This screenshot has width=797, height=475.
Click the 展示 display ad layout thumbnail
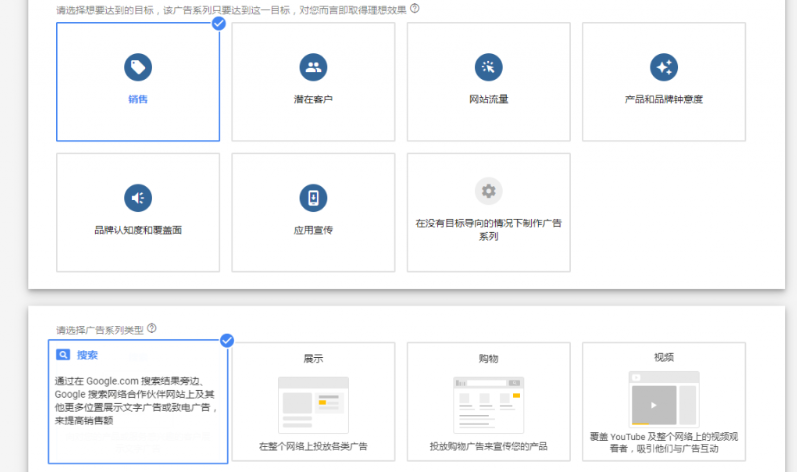313,405
